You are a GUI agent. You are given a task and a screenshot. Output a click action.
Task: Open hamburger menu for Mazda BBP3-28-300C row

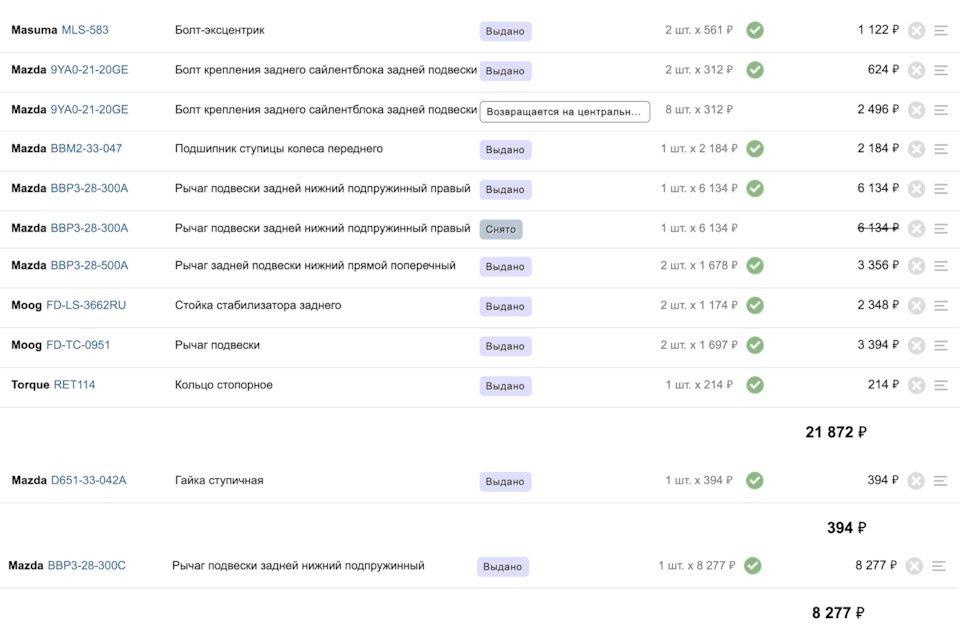[x=939, y=566]
